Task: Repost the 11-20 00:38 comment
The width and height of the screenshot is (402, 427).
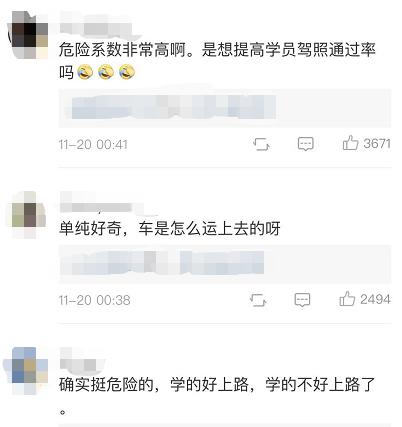Action: click(x=258, y=300)
